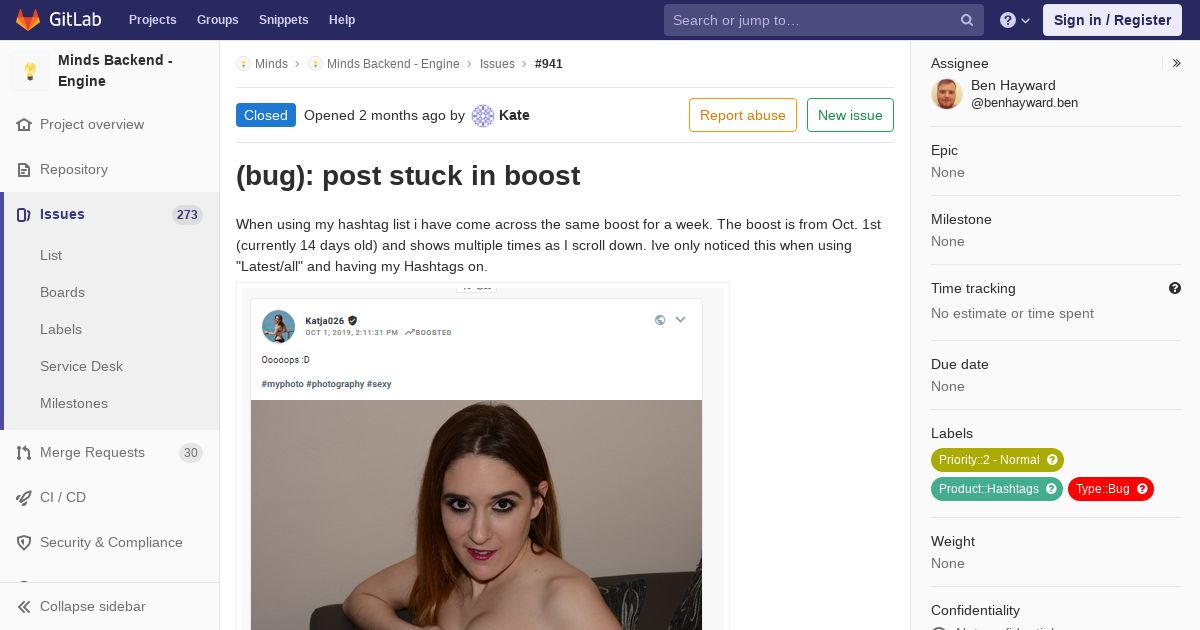Open the Snippets page

tap(283, 20)
